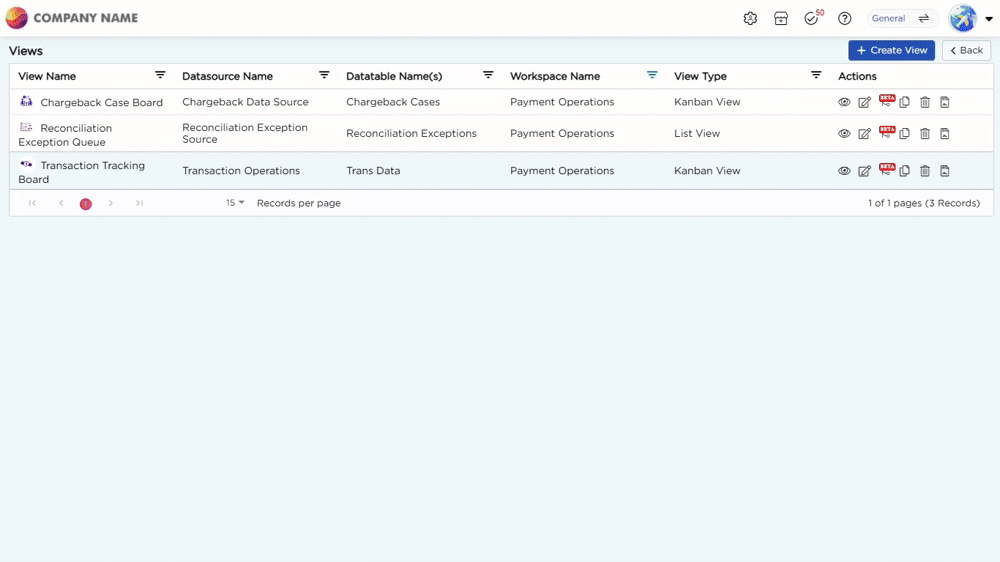Preview Reconciliation Exception Queue with eye icon
Image resolution: width=1000 pixels, height=562 pixels.
coord(844,133)
